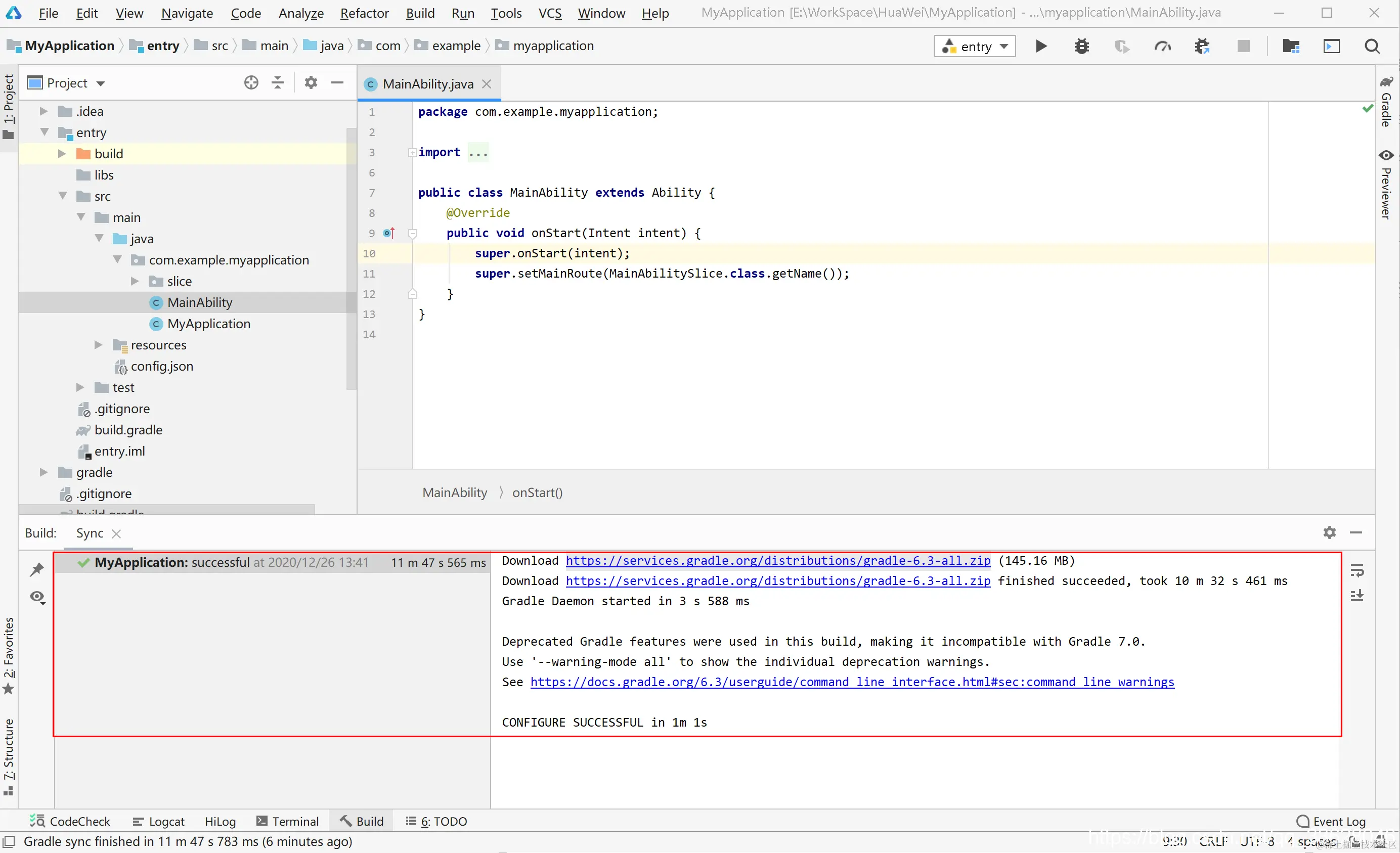This screenshot has width=1400, height=853.
Task: Open the Refactor menu
Action: coord(364,13)
